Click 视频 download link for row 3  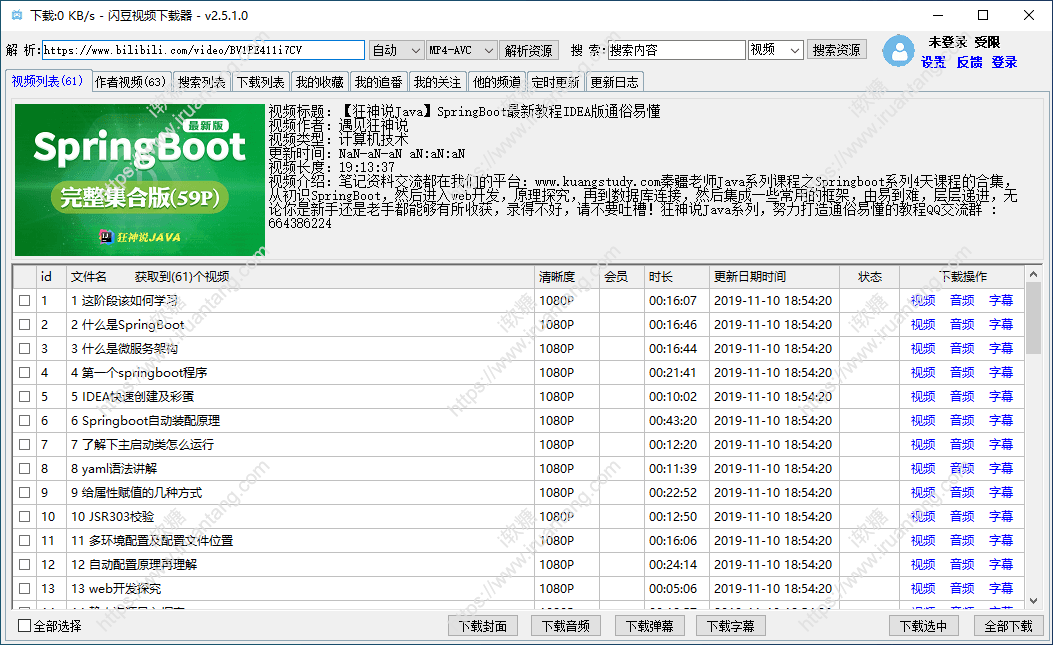click(923, 349)
